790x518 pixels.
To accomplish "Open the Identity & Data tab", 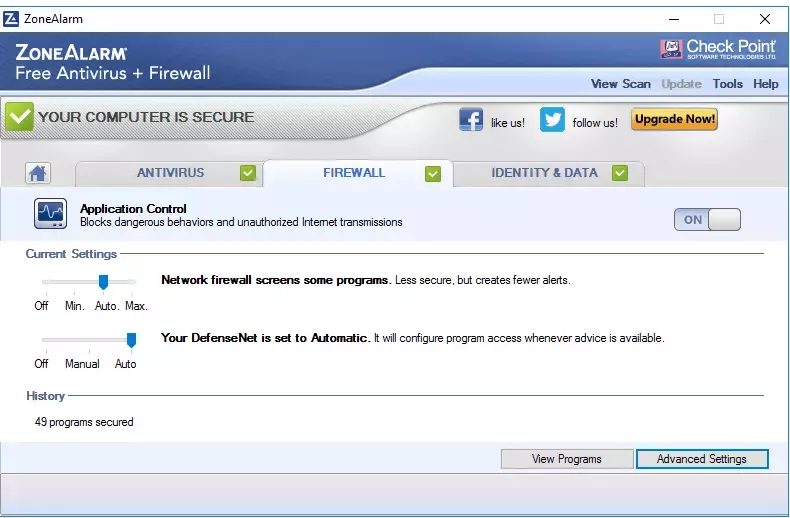I will 549,173.
